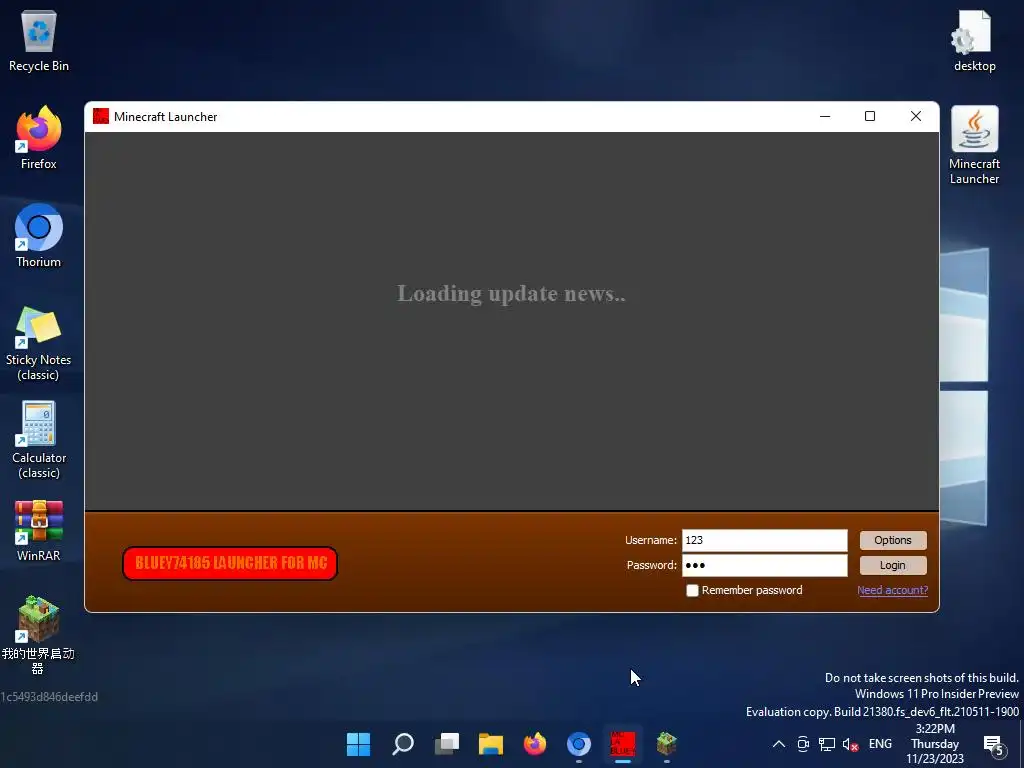The width and height of the screenshot is (1024, 768).
Task: Toggle the Remember password checkbox
Action: (692, 590)
